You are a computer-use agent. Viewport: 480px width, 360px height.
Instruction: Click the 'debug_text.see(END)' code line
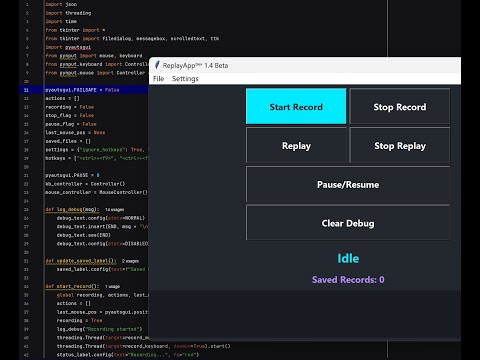point(83,235)
